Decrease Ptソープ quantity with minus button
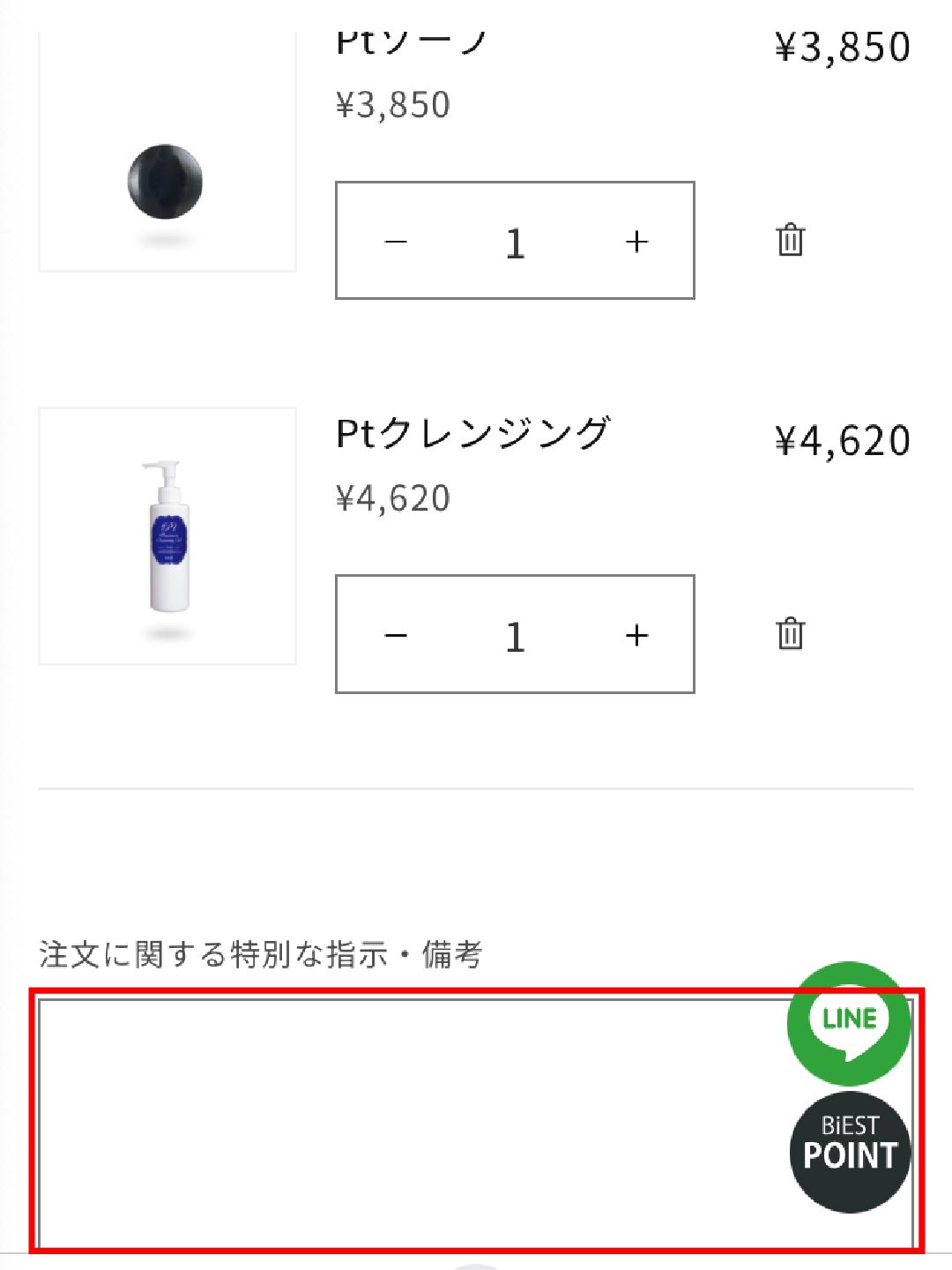 click(x=397, y=242)
